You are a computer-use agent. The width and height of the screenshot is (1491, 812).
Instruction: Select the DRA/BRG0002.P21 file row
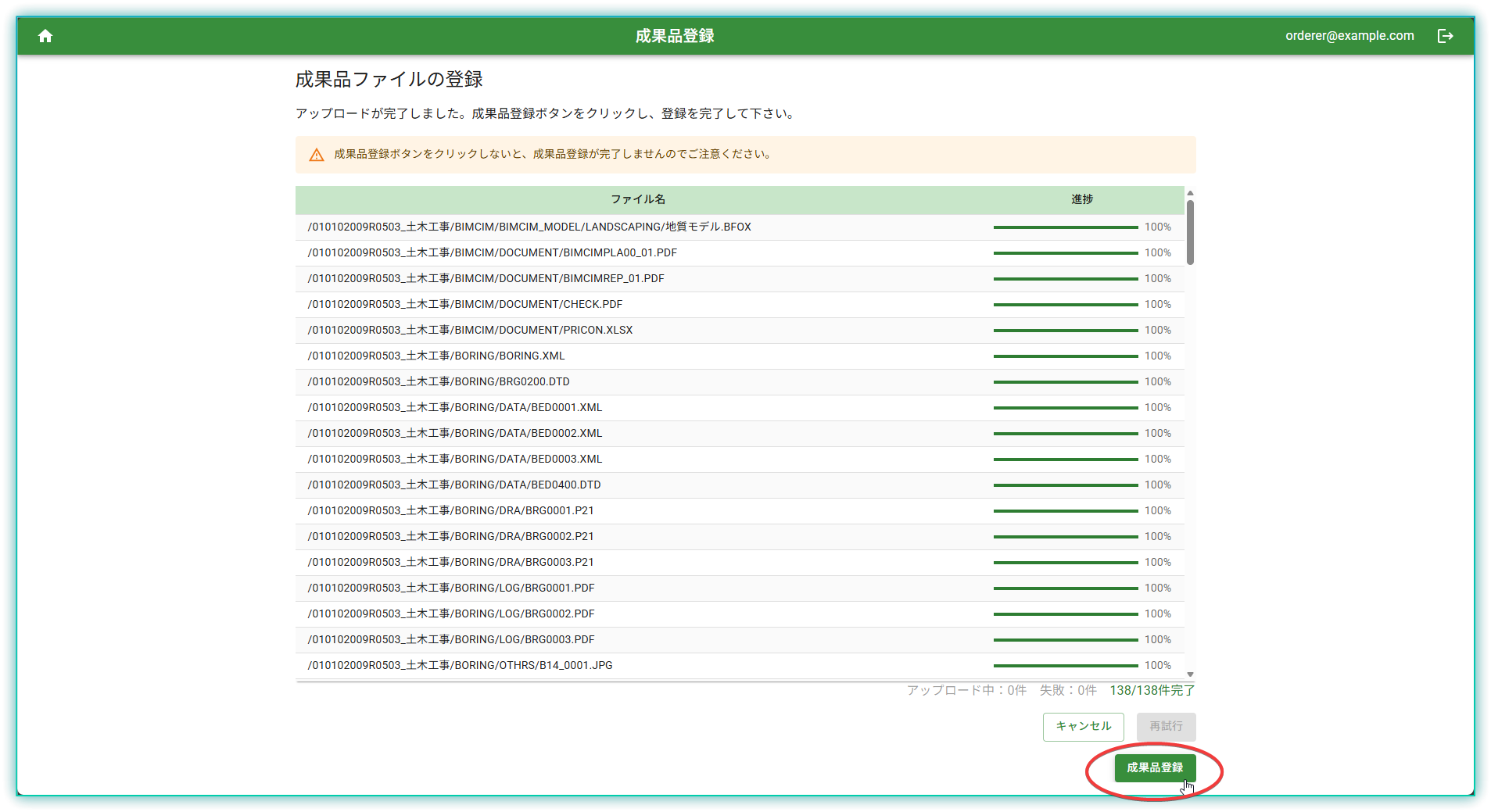click(740, 537)
